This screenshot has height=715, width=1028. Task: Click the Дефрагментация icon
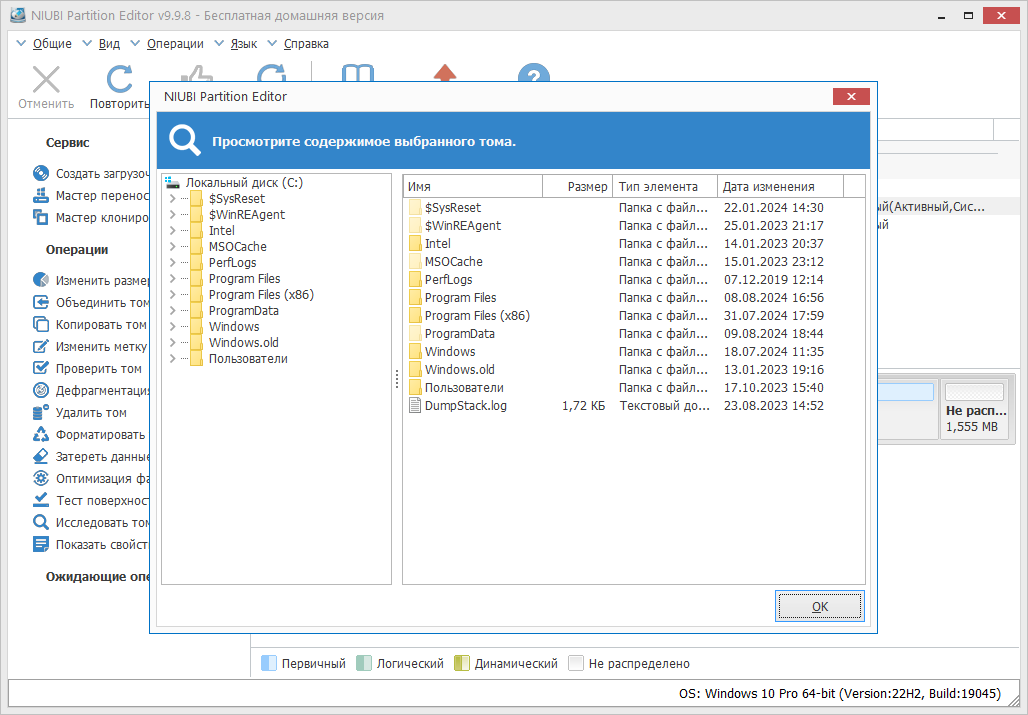(41, 390)
